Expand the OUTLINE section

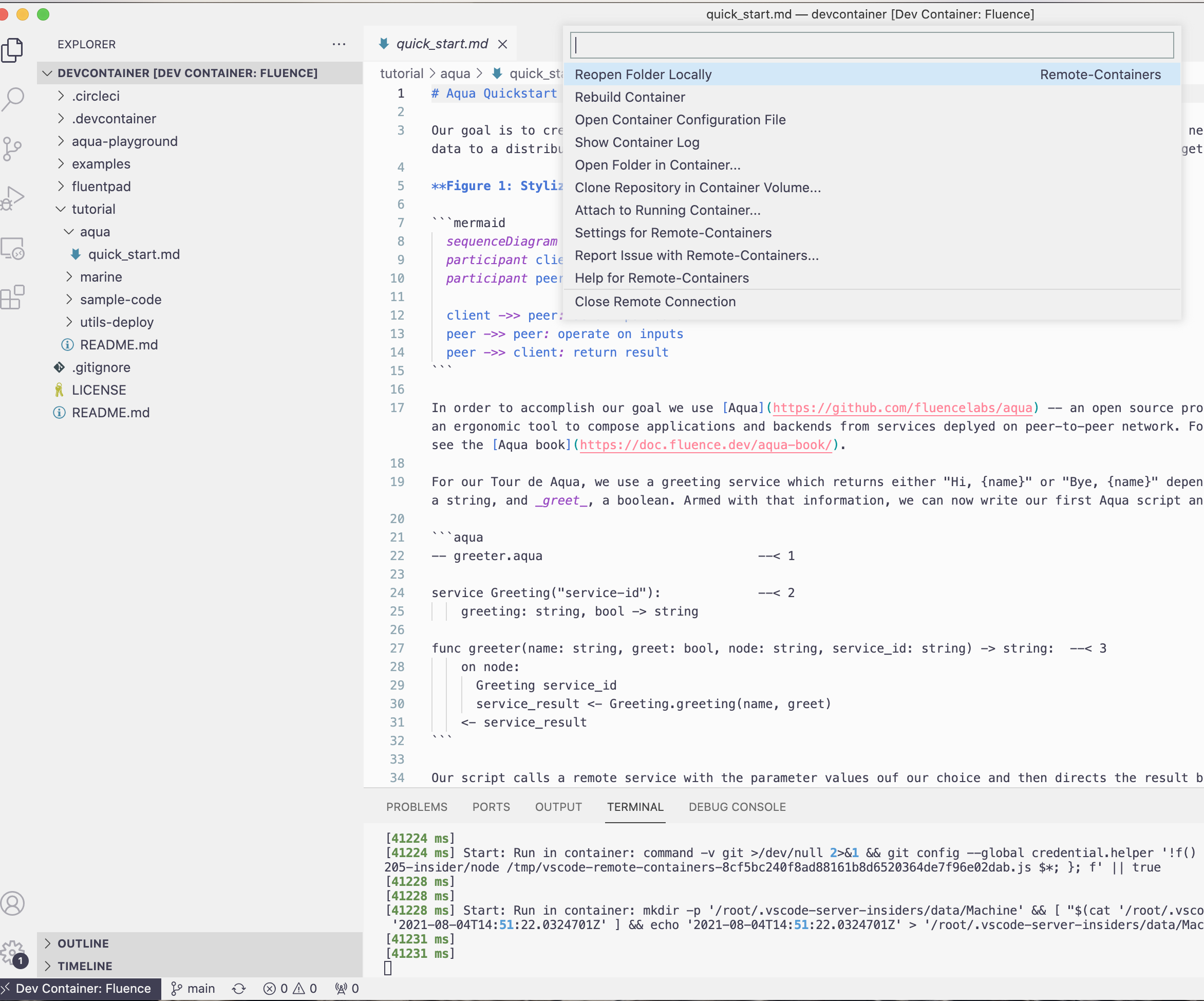click(199, 943)
